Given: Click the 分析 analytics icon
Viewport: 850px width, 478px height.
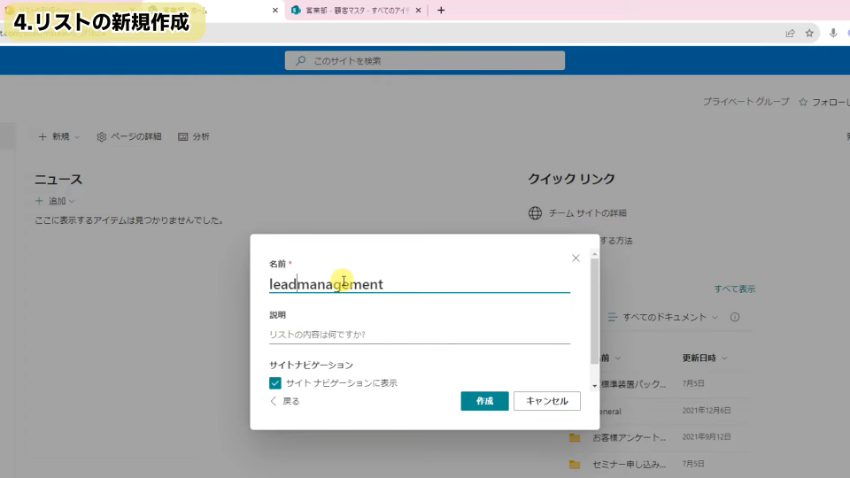Looking at the screenshot, I should coord(183,137).
